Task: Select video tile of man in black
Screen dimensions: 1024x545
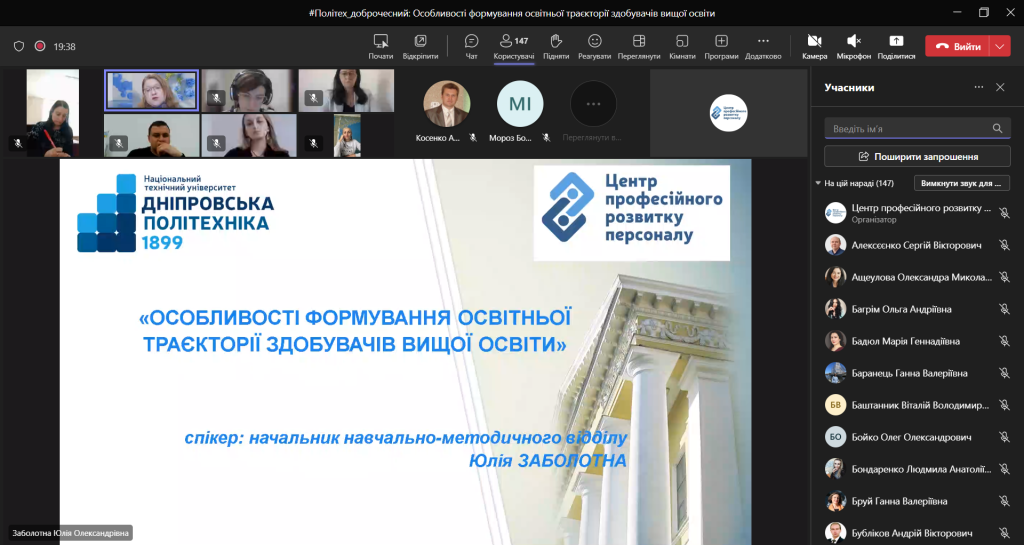Action: [x=152, y=135]
